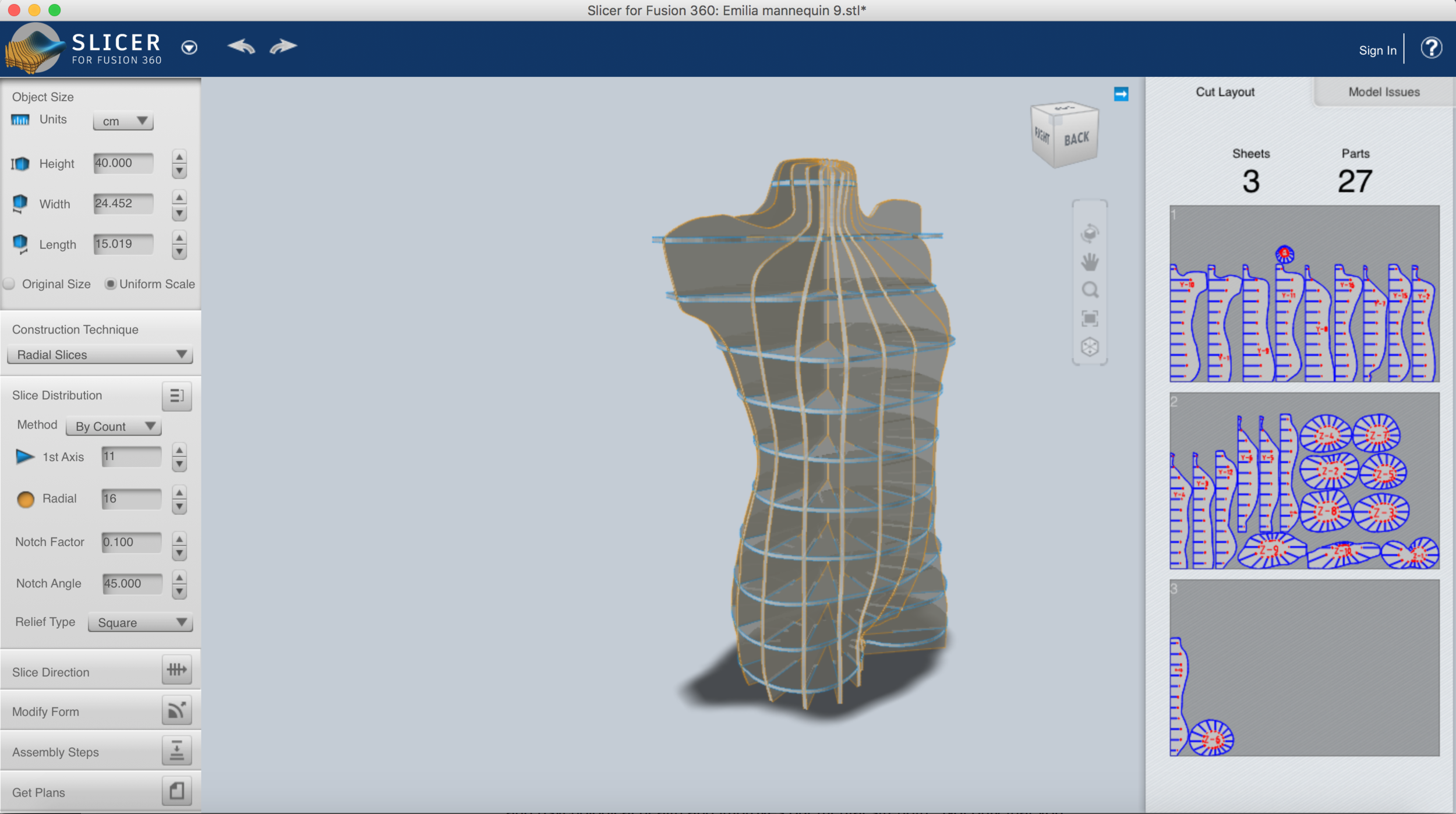Click the Units ruler icon
Screen dimensions: 1456x814
click(20, 119)
